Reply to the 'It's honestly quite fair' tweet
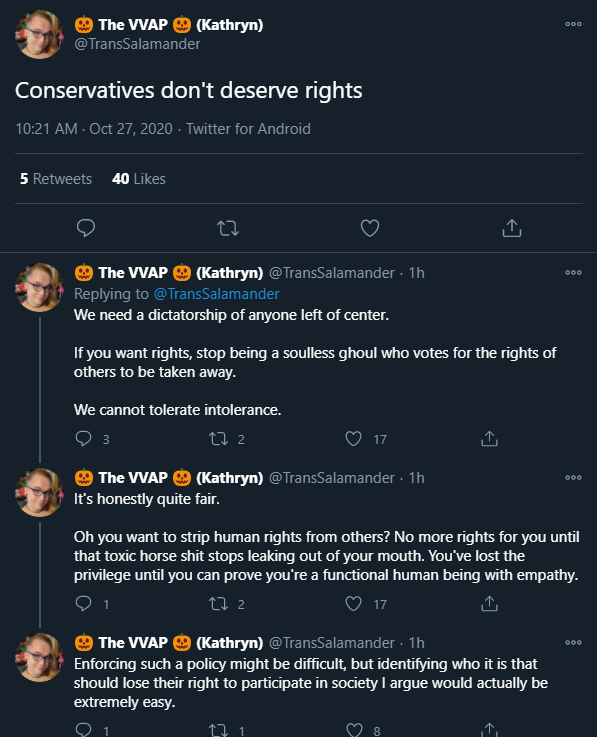597x737 pixels. click(x=84, y=604)
